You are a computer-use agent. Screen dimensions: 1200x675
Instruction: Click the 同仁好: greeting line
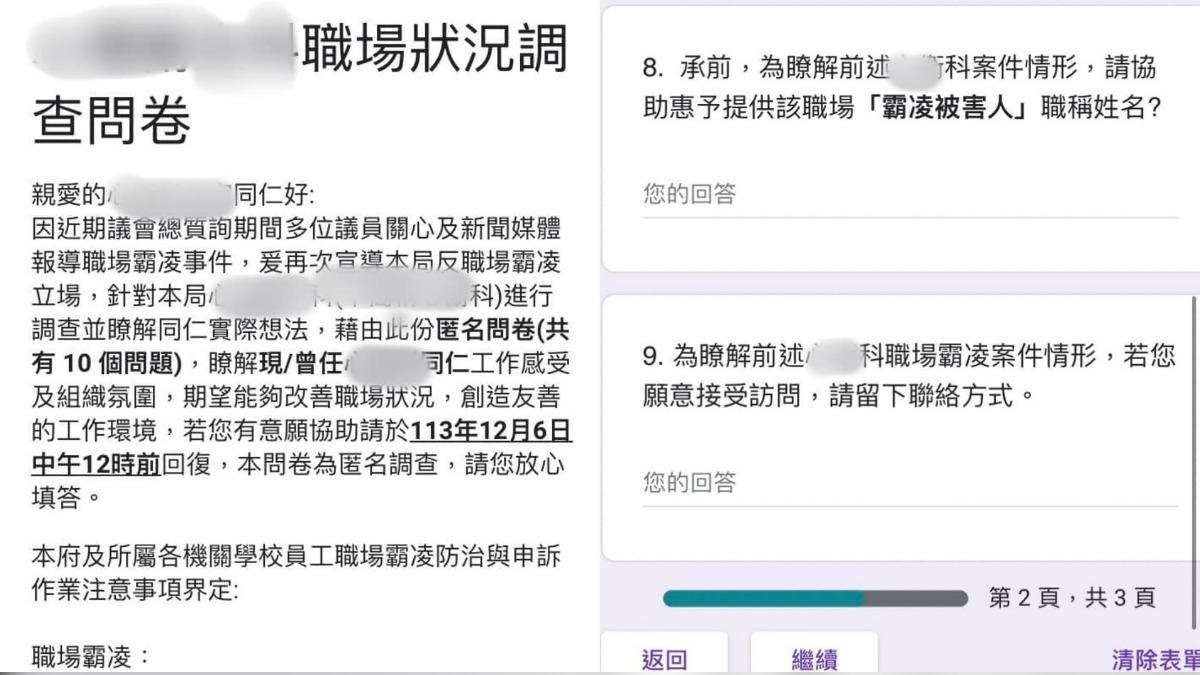[x=273, y=194]
